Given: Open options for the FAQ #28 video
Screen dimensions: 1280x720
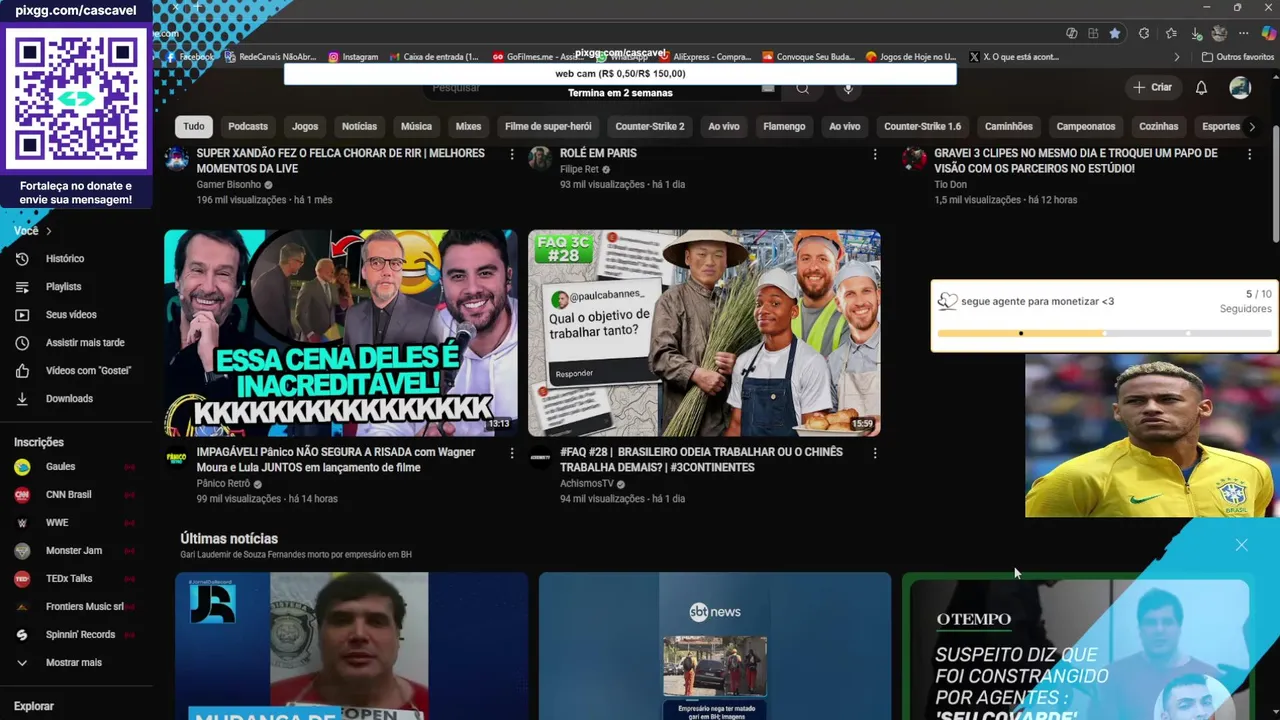Looking at the screenshot, I should (x=875, y=453).
